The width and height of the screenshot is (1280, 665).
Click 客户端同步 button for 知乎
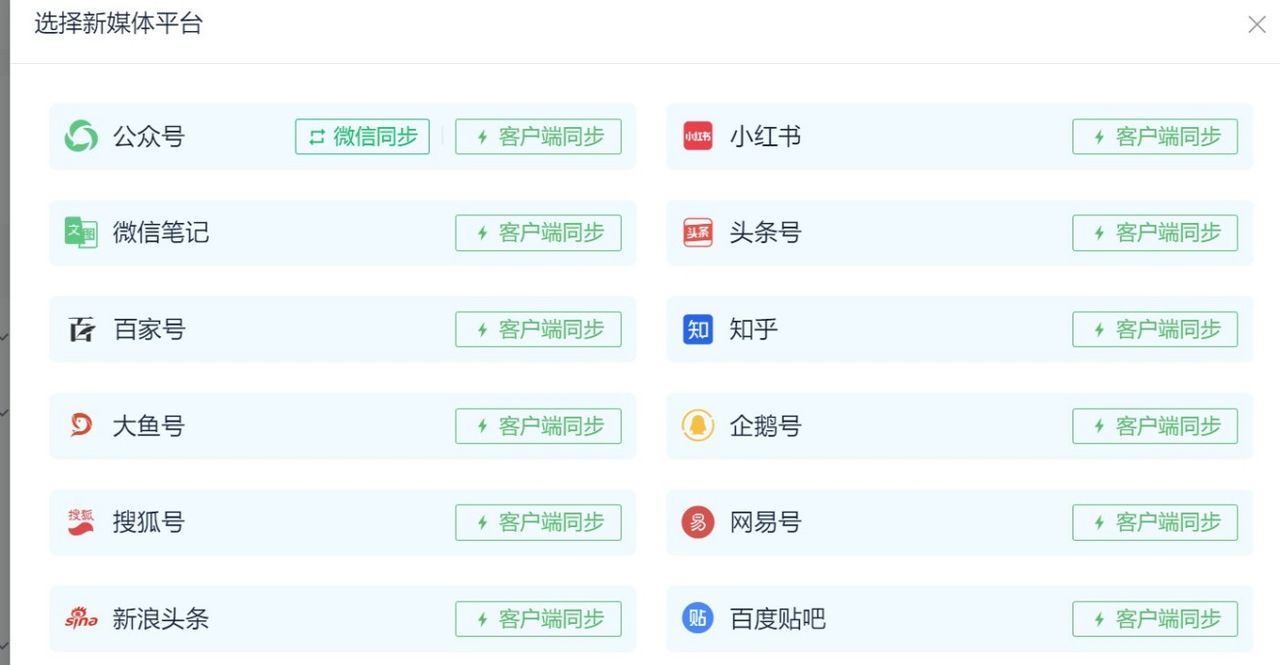[1155, 329]
